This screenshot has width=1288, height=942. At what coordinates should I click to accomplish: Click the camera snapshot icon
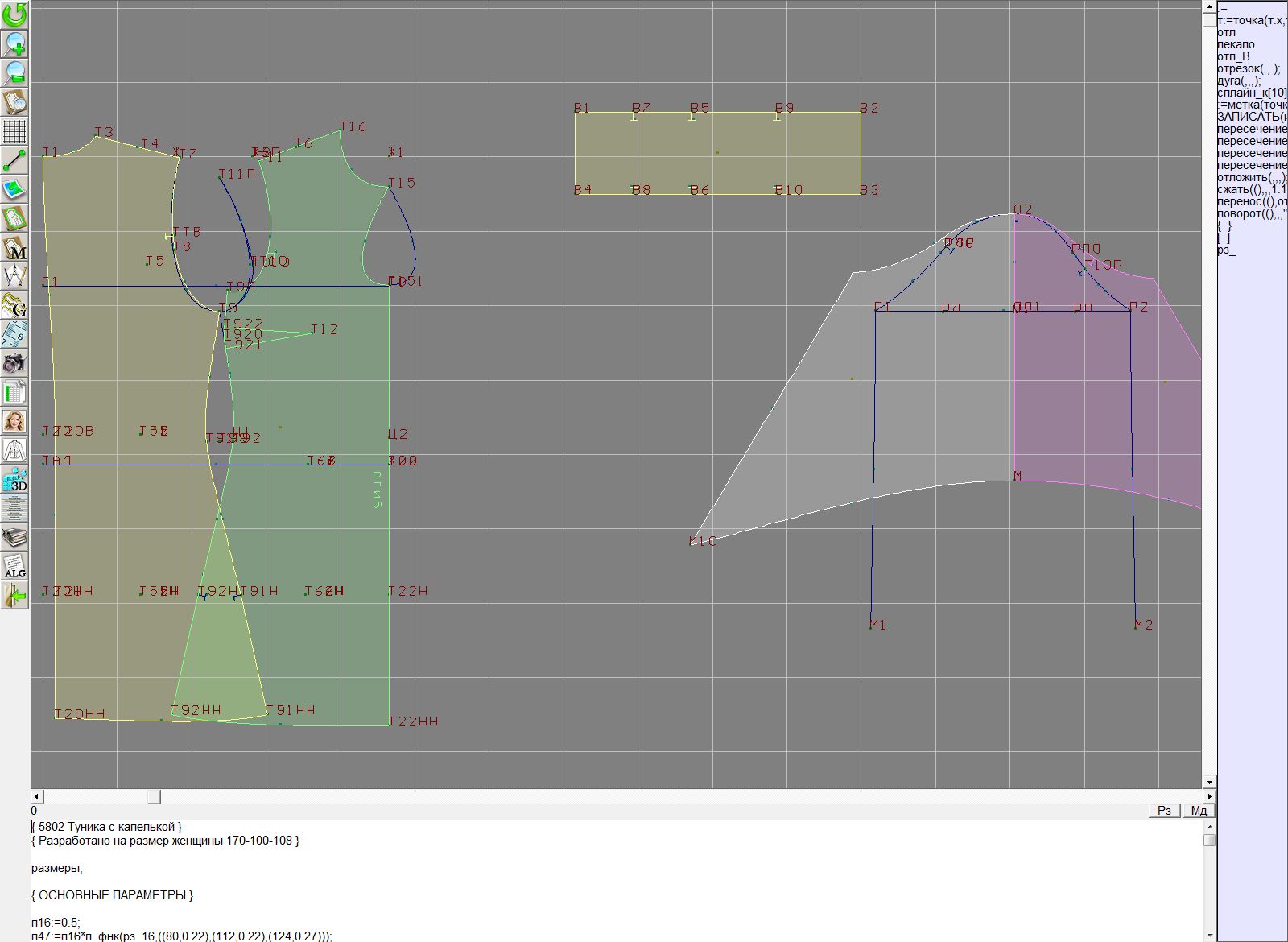pyautogui.click(x=14, y=363)
